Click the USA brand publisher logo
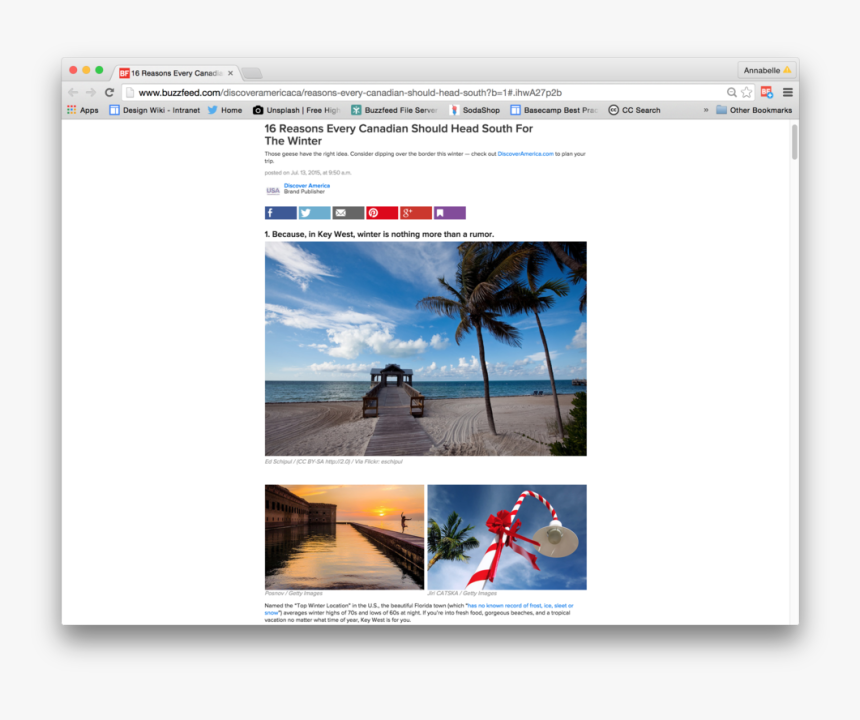Screen dimensions: 860x720 tap(273, 190)
